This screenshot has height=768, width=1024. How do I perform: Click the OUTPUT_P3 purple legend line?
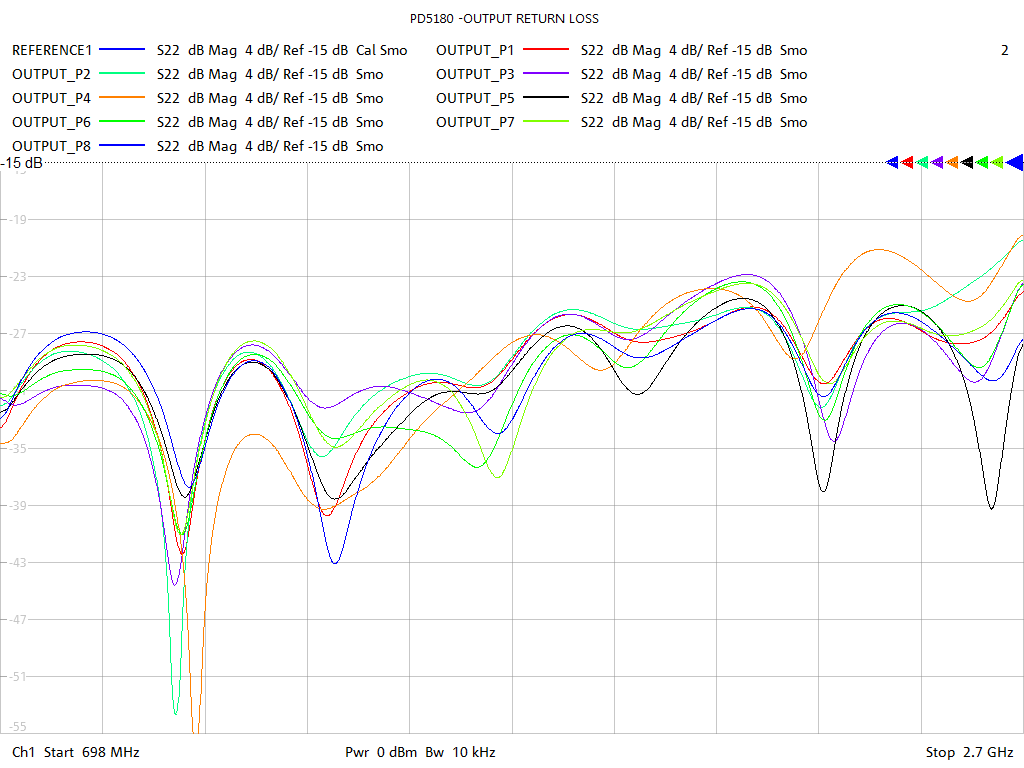pos(546,74)
